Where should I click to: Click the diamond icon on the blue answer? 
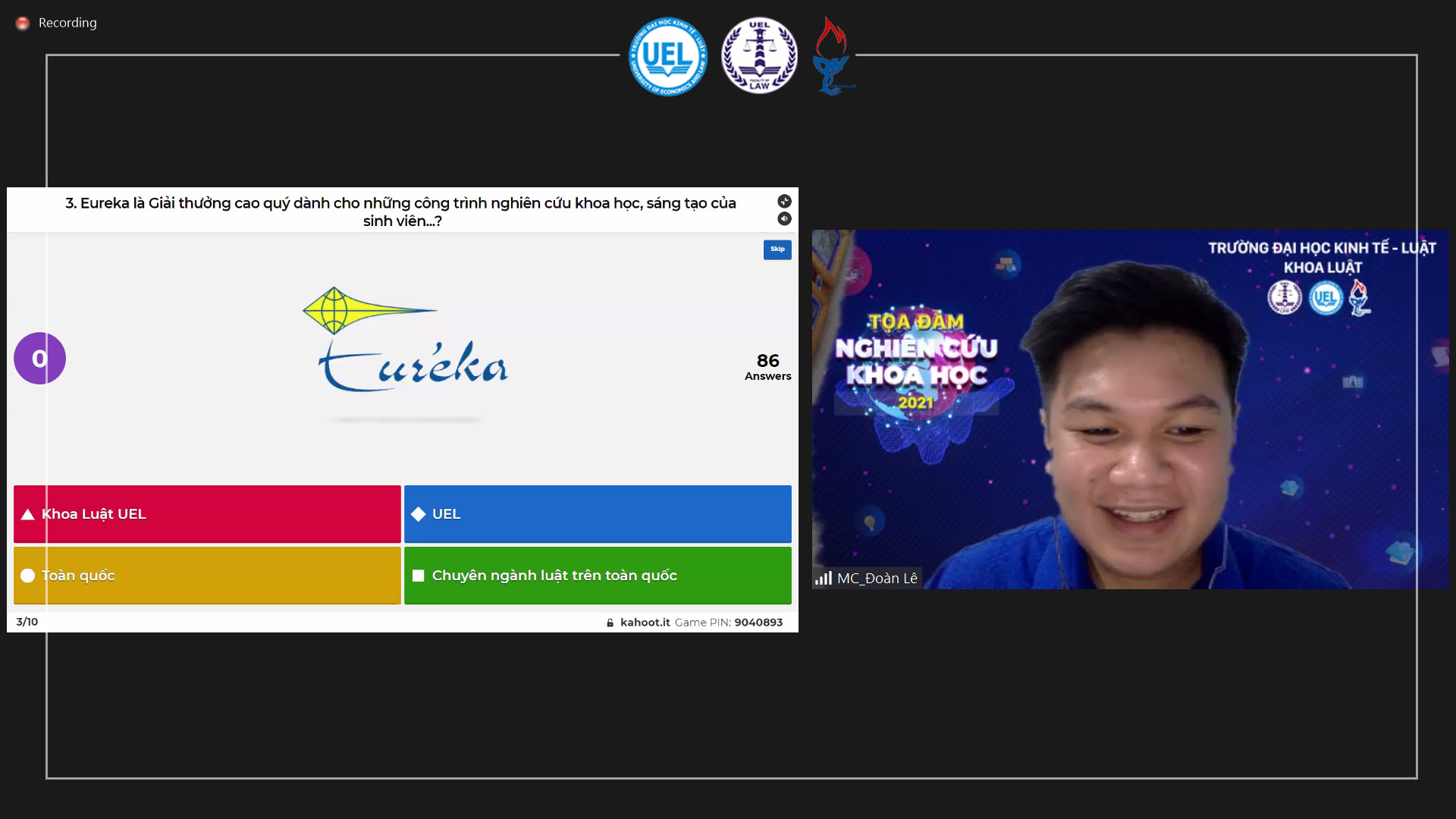419,514
